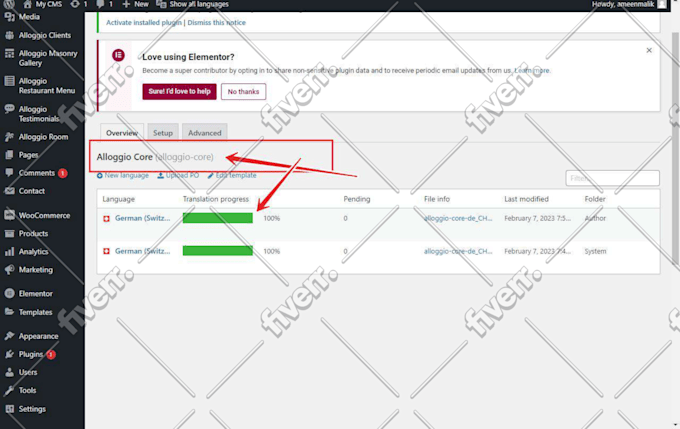Screen dimensions: 680x429
Task: Dismiss the Elementor notice with X
Action: 649,50
